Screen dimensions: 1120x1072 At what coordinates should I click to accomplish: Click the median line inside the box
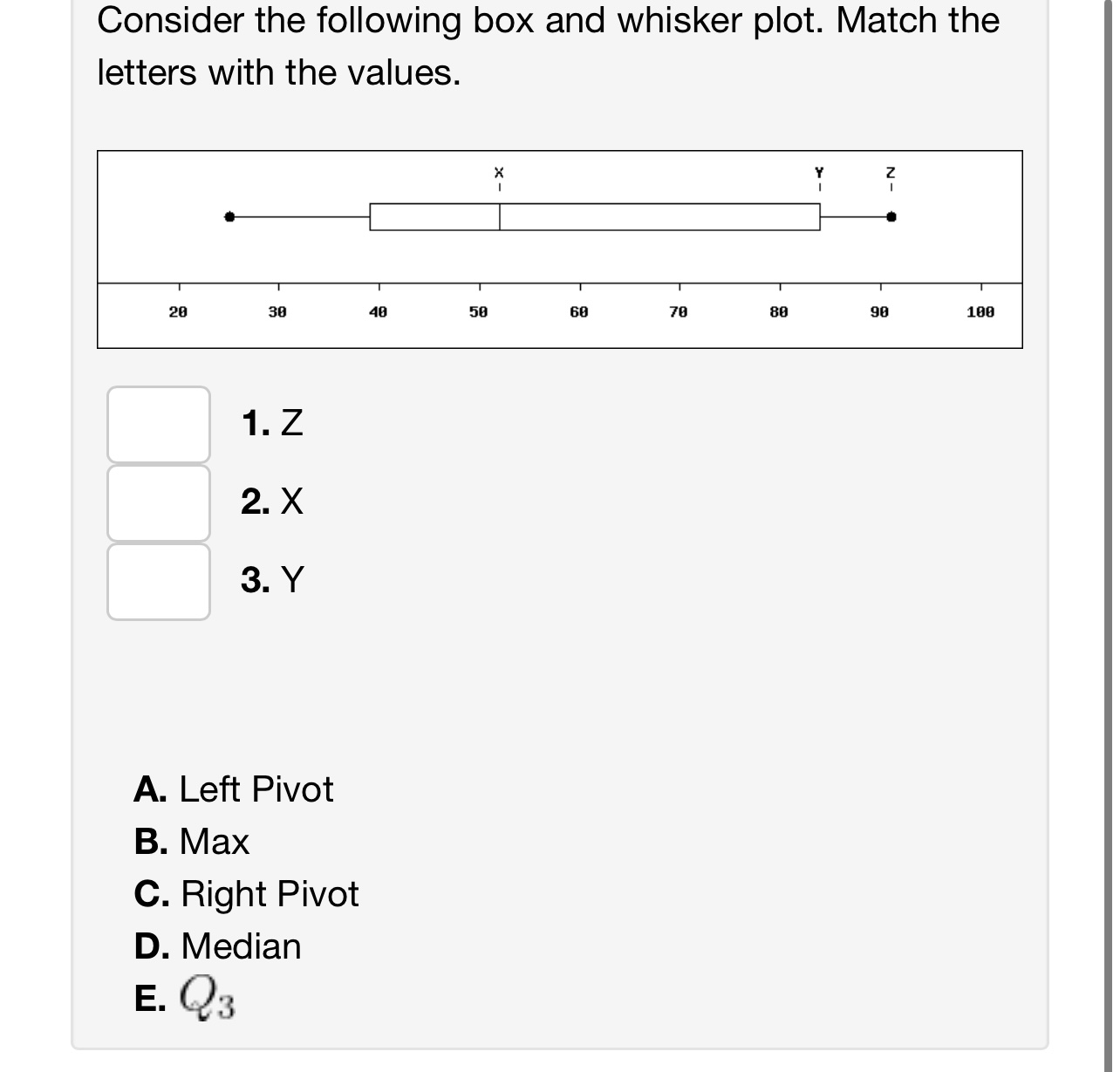coord(499,215)
